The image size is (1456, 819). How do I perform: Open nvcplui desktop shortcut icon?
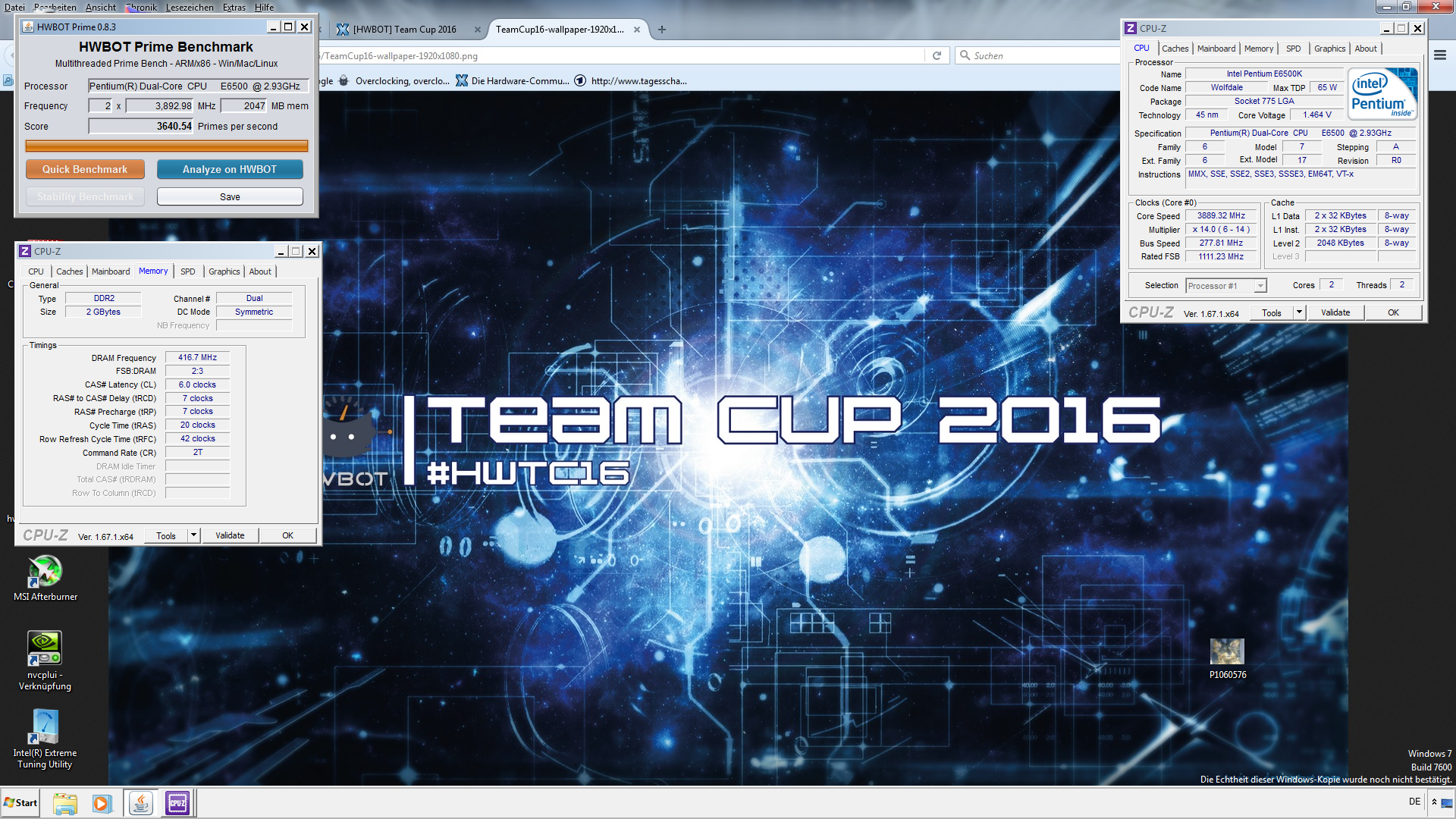45,660
